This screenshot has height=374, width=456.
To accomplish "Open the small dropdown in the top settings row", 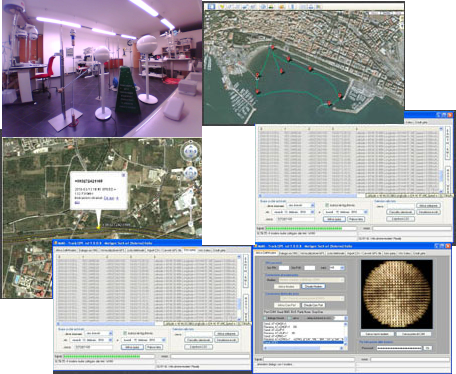I will click(336, 268).
